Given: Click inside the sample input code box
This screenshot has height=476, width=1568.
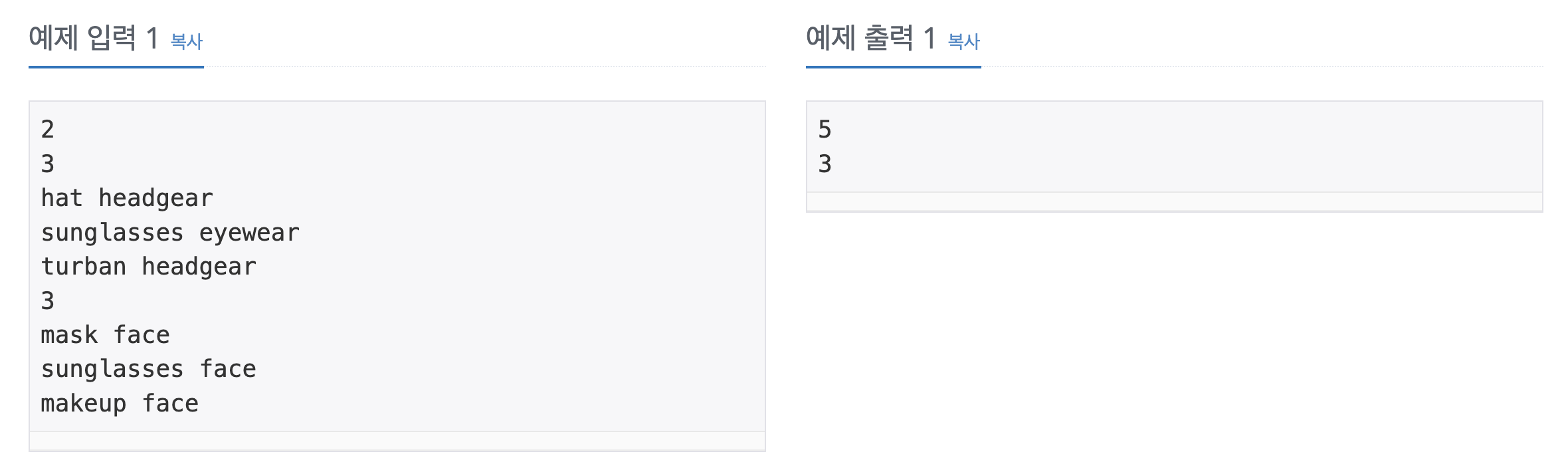Looking at the screenshot, I should (x=399, y=266).
